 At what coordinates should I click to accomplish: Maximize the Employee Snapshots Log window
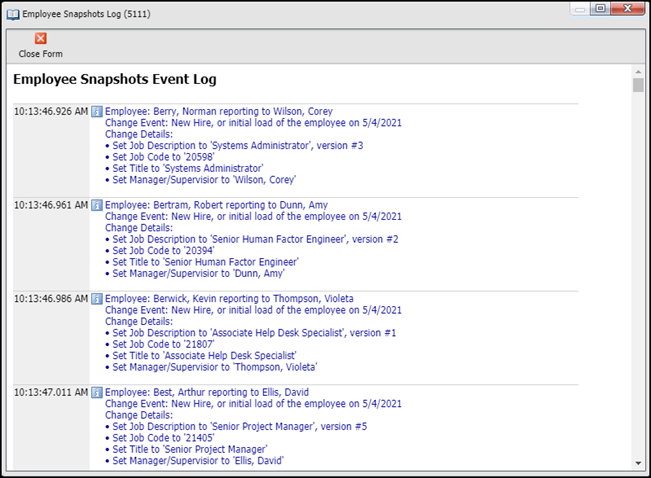(600, 8)
